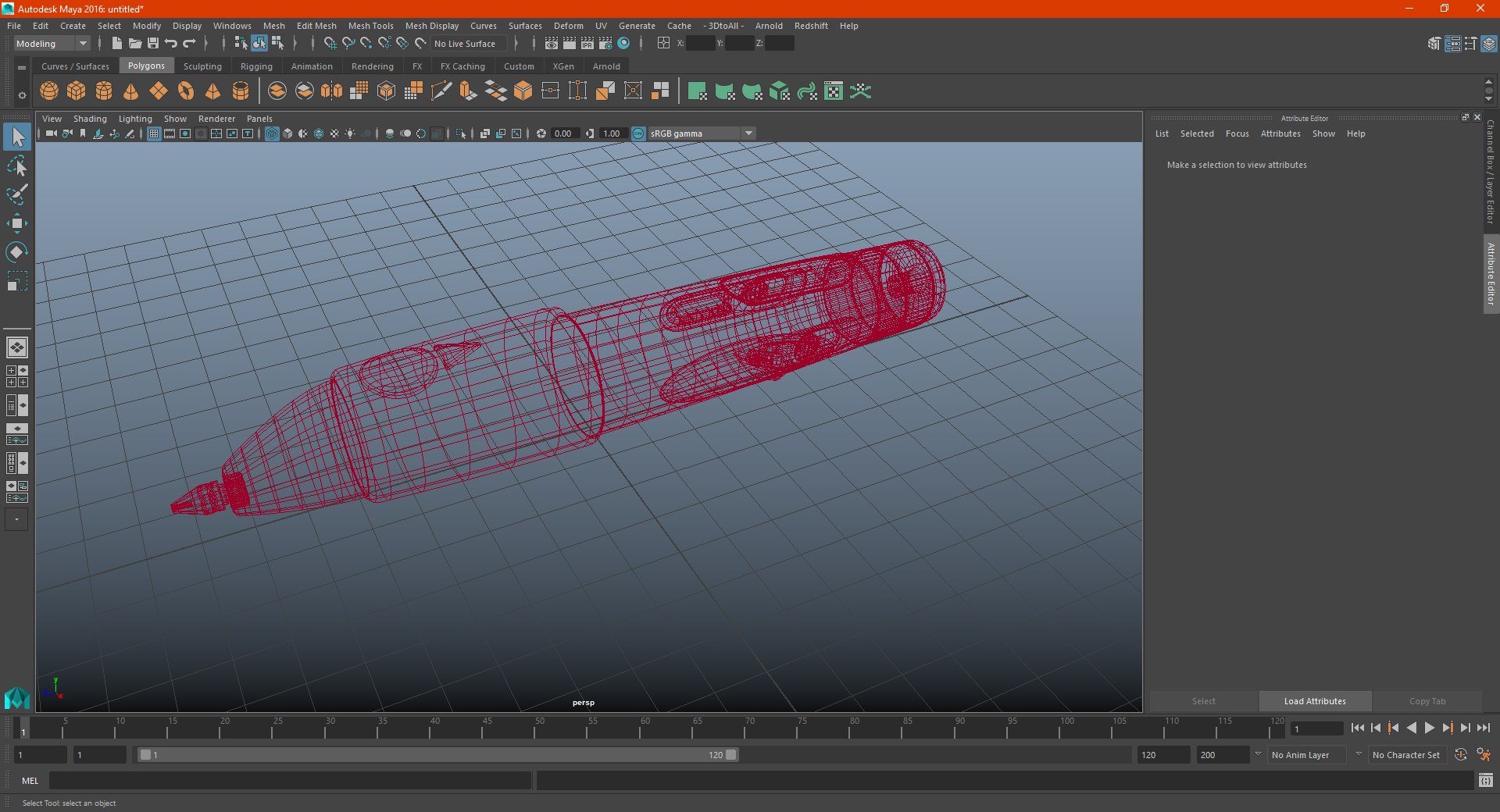Choose the arrow Select tool in toolbox
The width and height of the screenshot is (1500, 812).
(17, 137)
